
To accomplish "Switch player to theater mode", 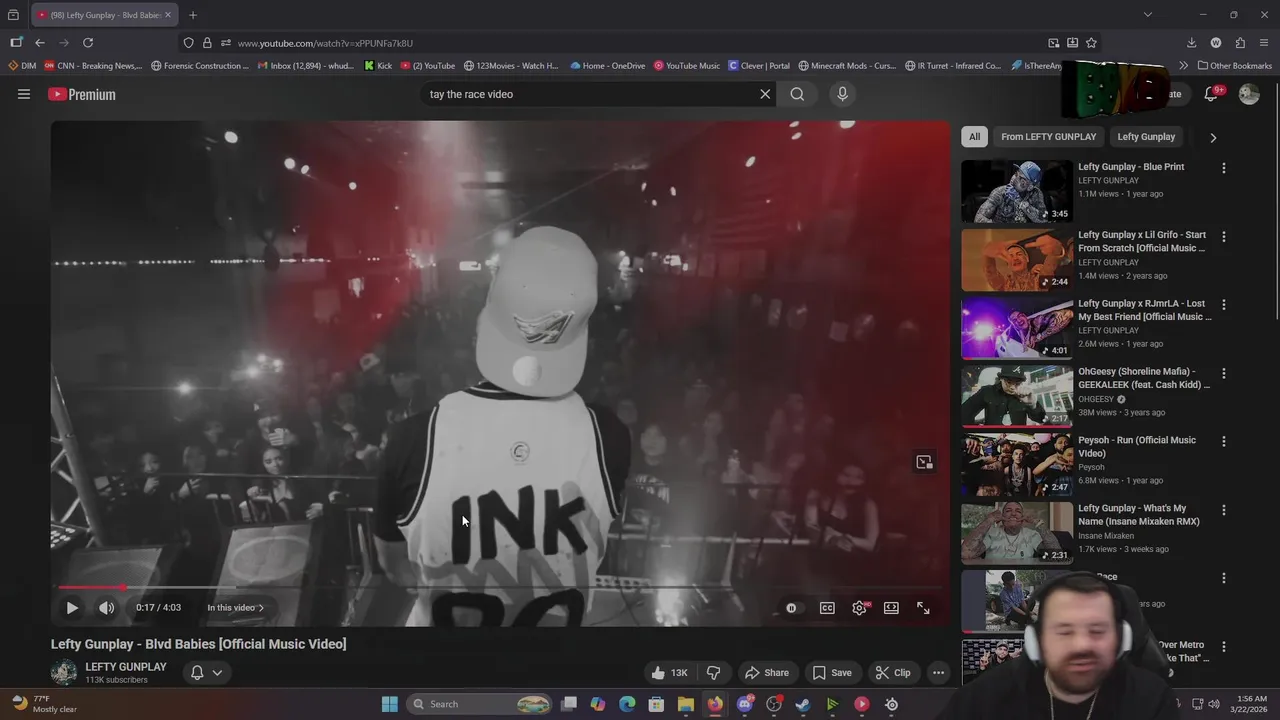I will (x=891, y=608).
